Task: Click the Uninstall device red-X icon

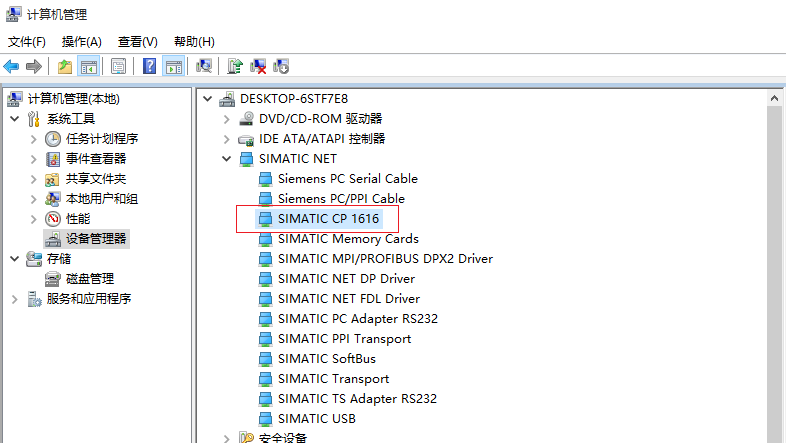Action: pos(258,66)
